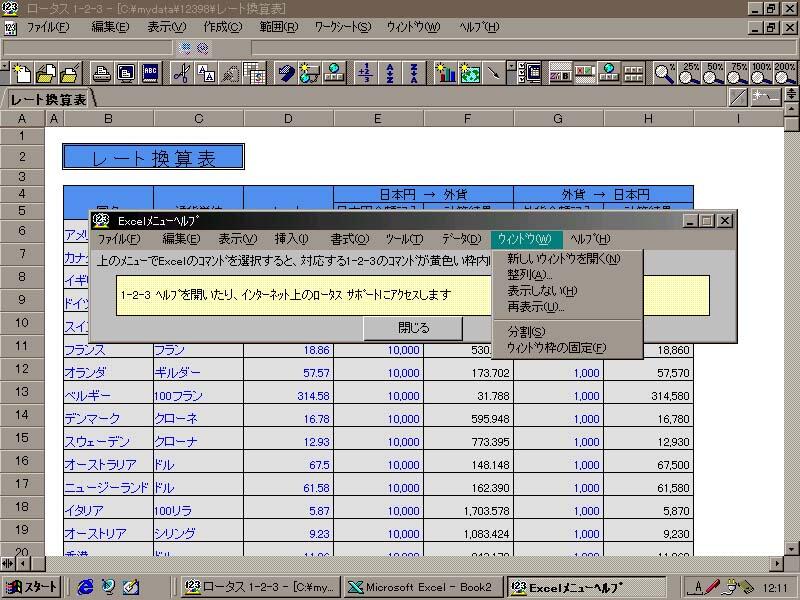
Task: Click the ABC spell check icon
Action: click(150, 73)
